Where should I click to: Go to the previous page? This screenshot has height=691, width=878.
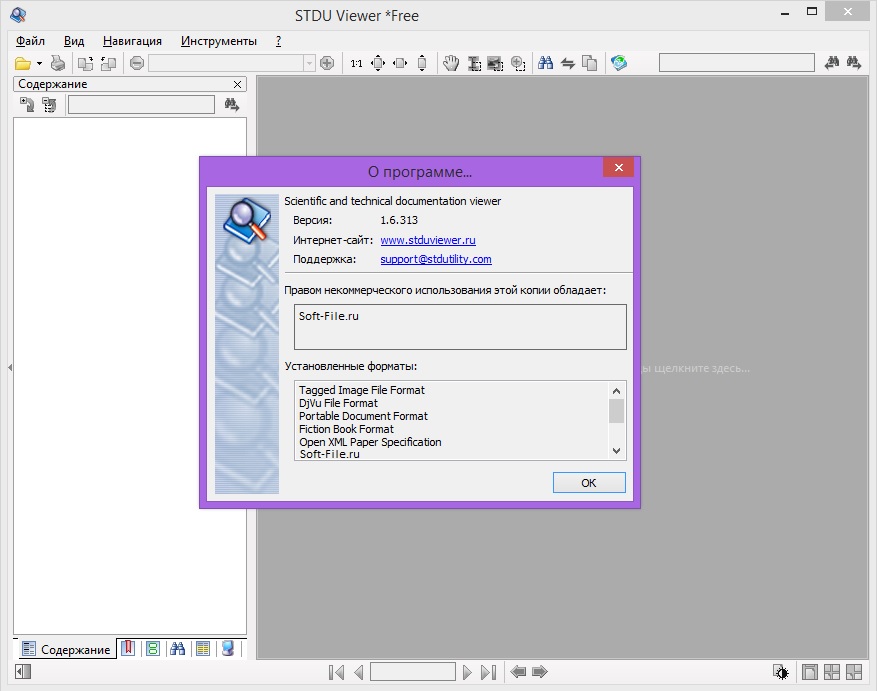pos(358,672)
